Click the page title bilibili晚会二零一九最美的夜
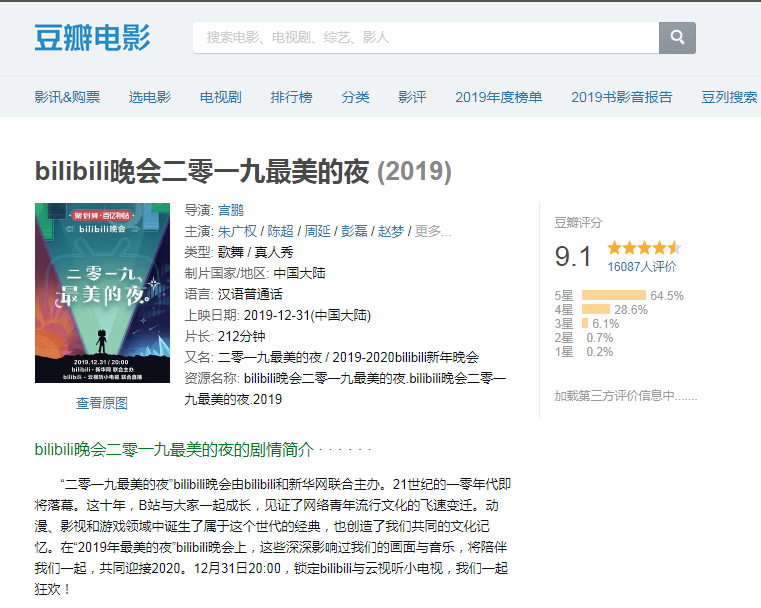This screenshot has width=761, height=608. click(202, 171)
